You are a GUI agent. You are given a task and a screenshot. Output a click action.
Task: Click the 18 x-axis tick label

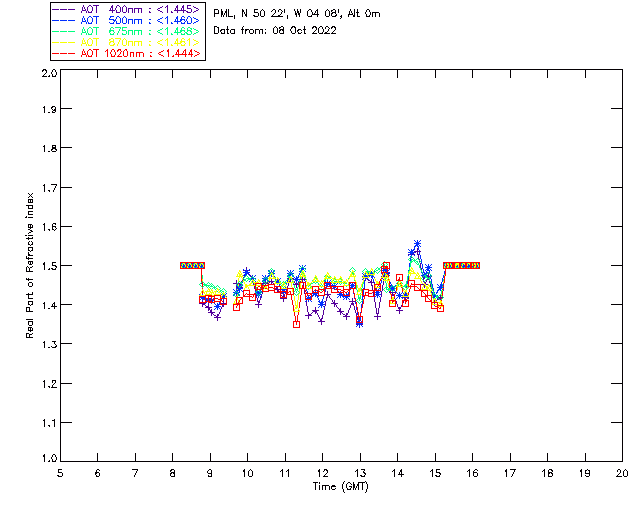click(547, 473)
